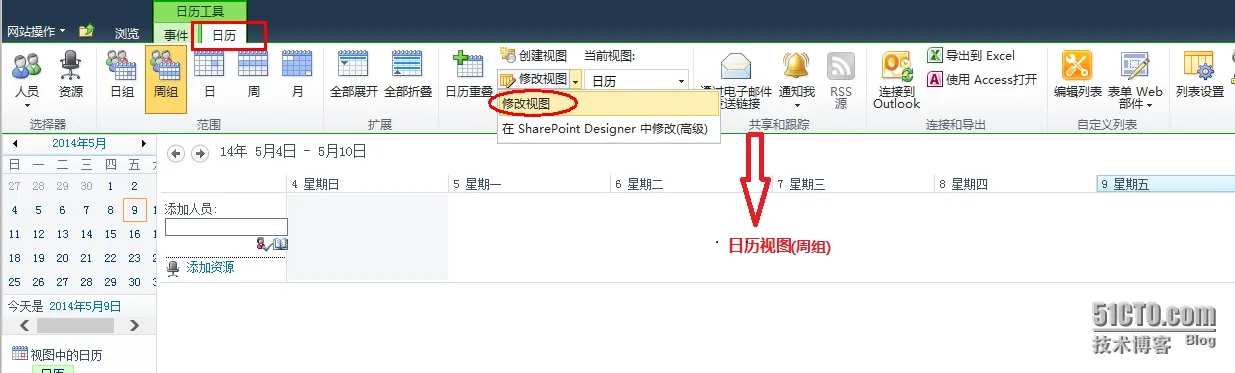
Task: Open the 人员 (People) selector
Action: (x=27, y=79)
